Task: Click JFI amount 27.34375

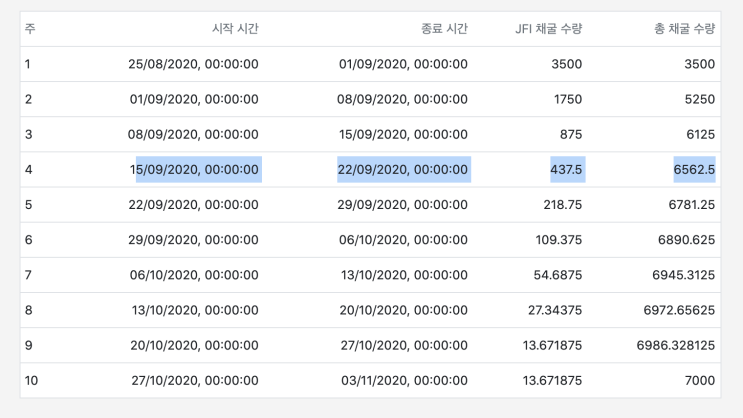Action: point(555,310)
